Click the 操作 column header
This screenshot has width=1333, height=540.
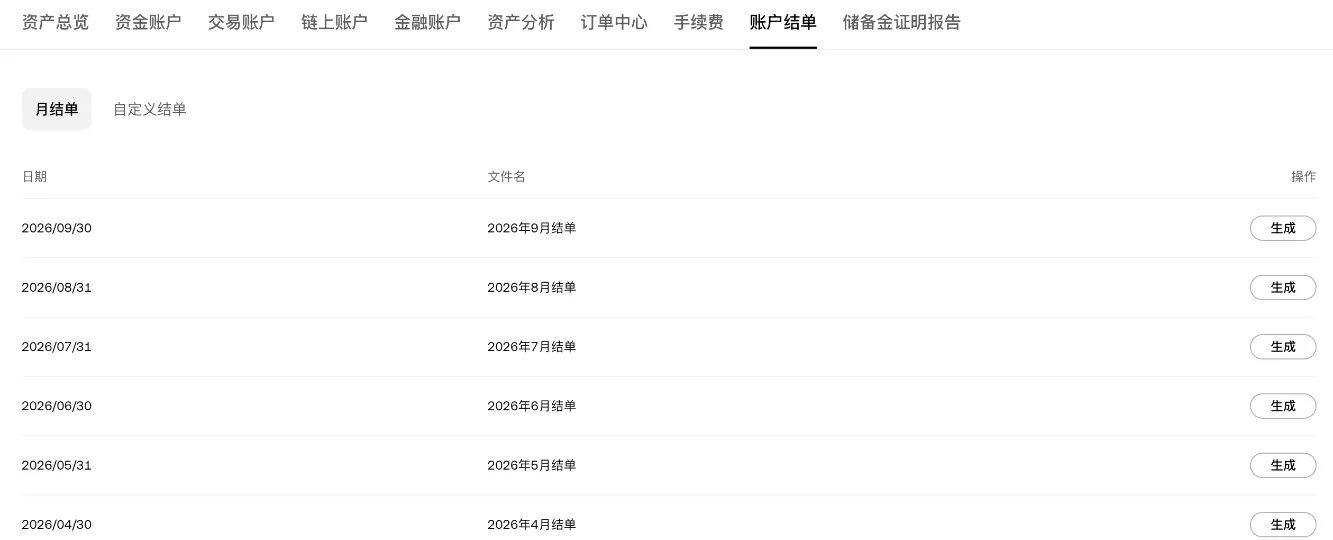pyautogui.click(x=1304, y=176)
